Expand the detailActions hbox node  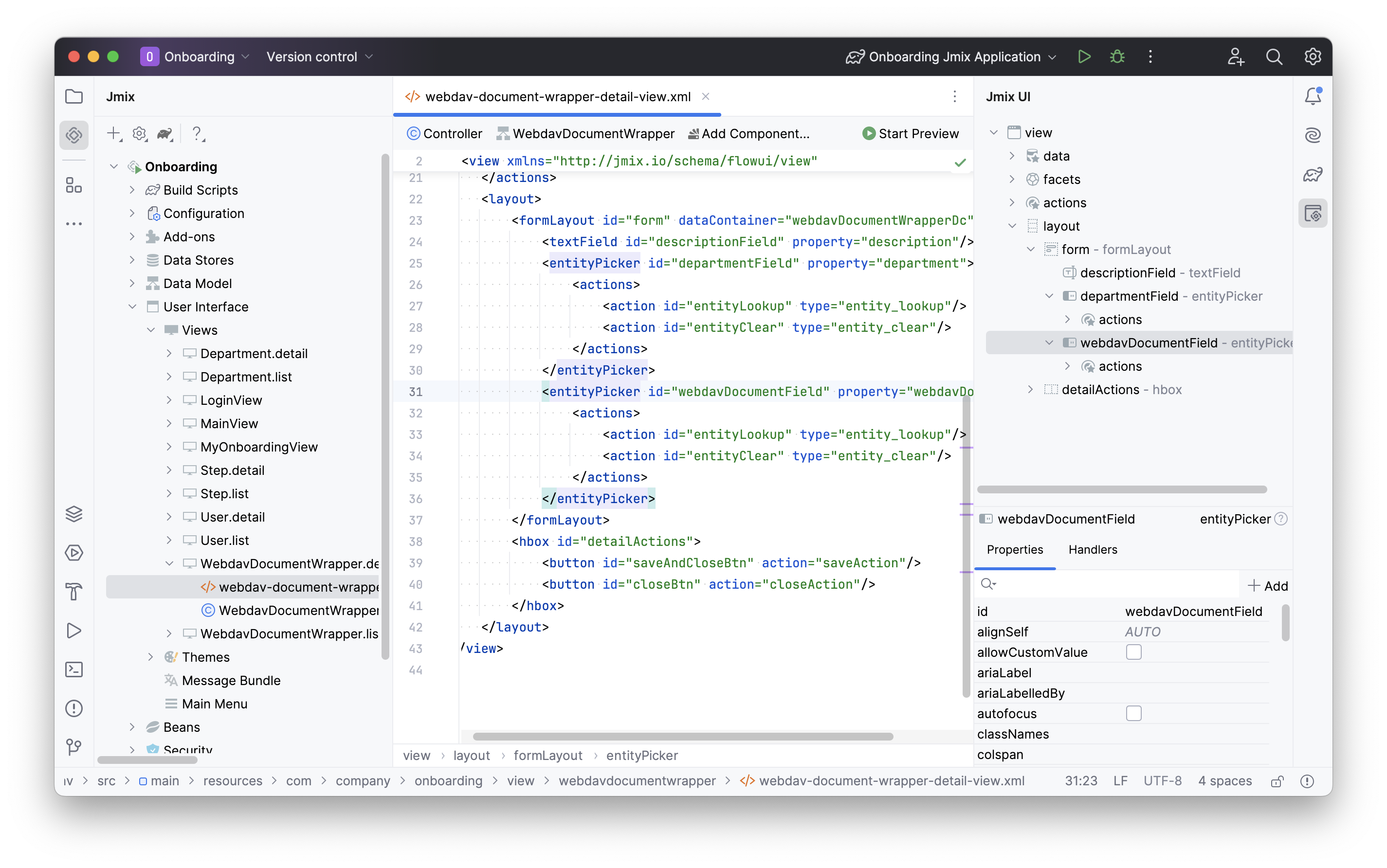pos(1030,390)
